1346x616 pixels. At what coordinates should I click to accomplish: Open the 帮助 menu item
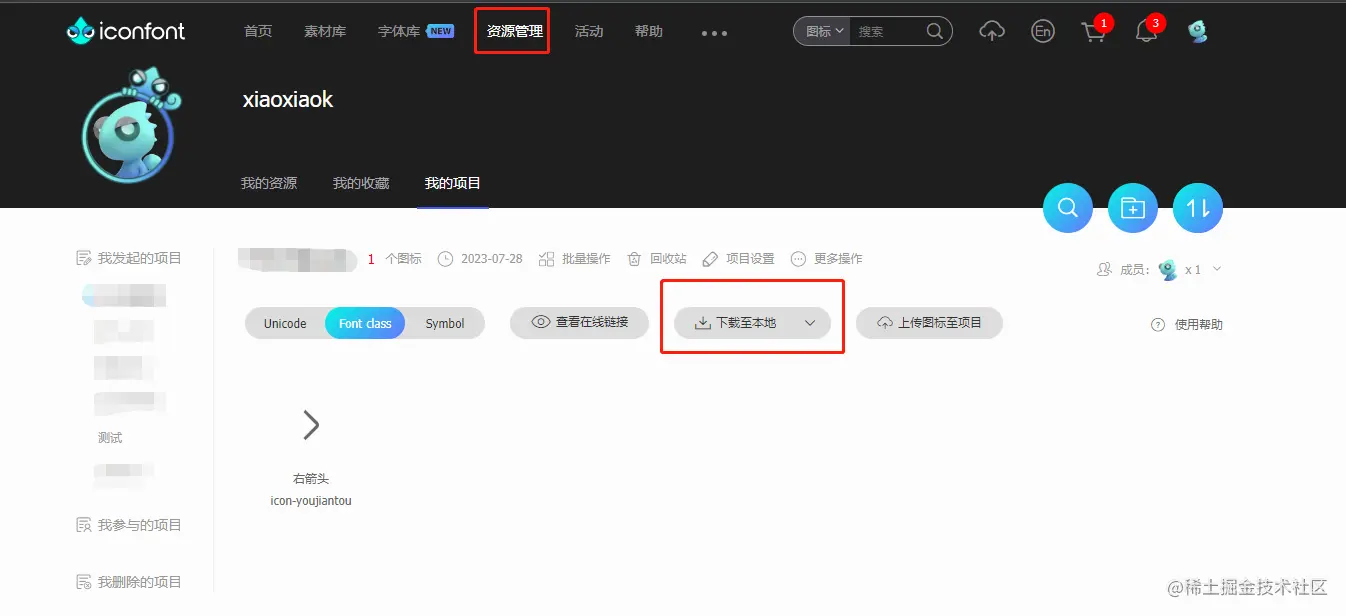pos(649,31)
